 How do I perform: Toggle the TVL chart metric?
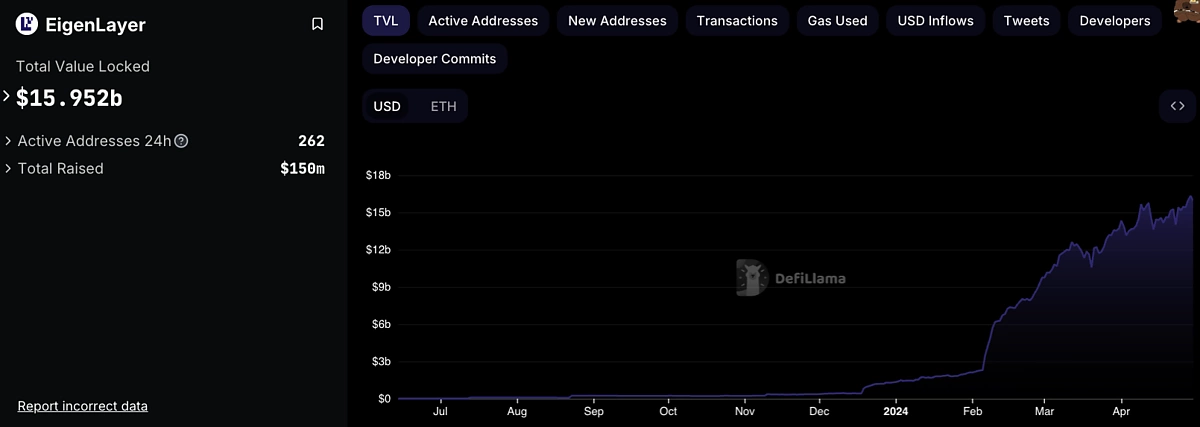(386, 20)
